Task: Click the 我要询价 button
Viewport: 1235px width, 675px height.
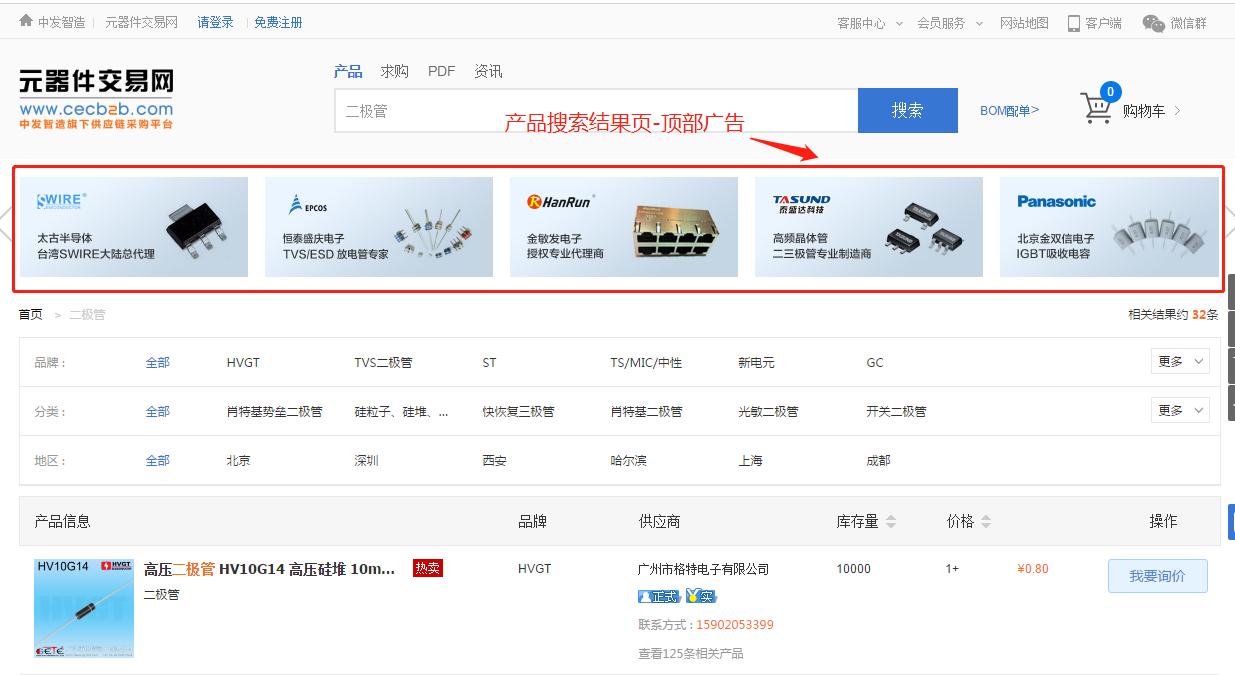Action: [x=1157, y=576]
